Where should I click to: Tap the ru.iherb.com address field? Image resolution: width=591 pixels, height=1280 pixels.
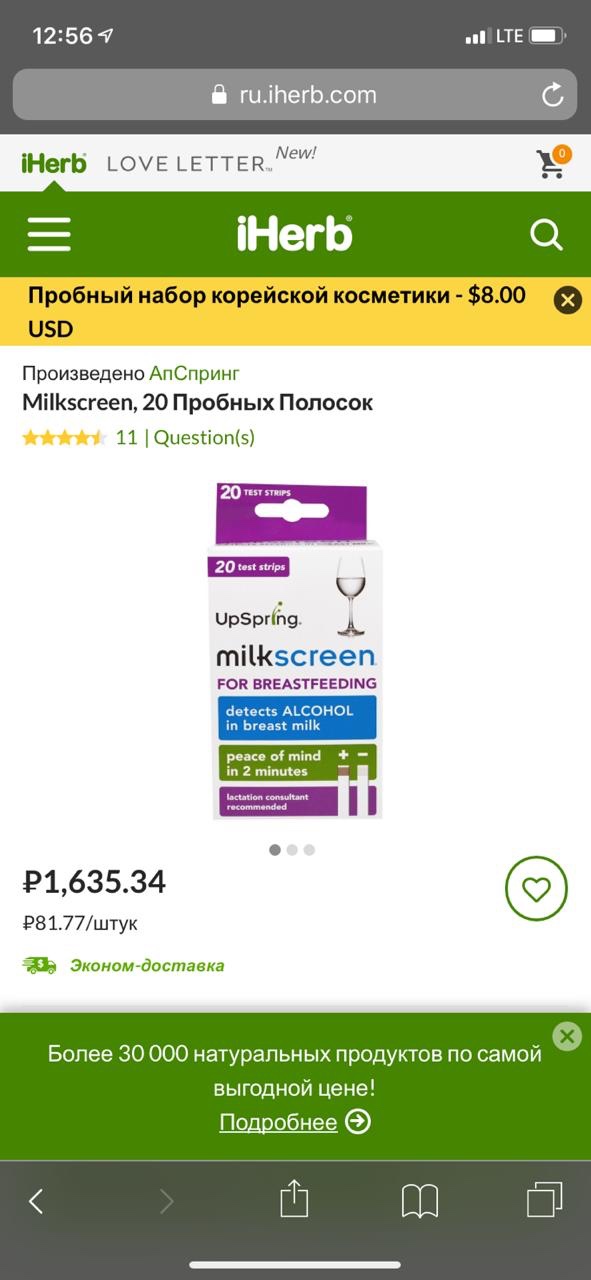click(x=294, y=95)
